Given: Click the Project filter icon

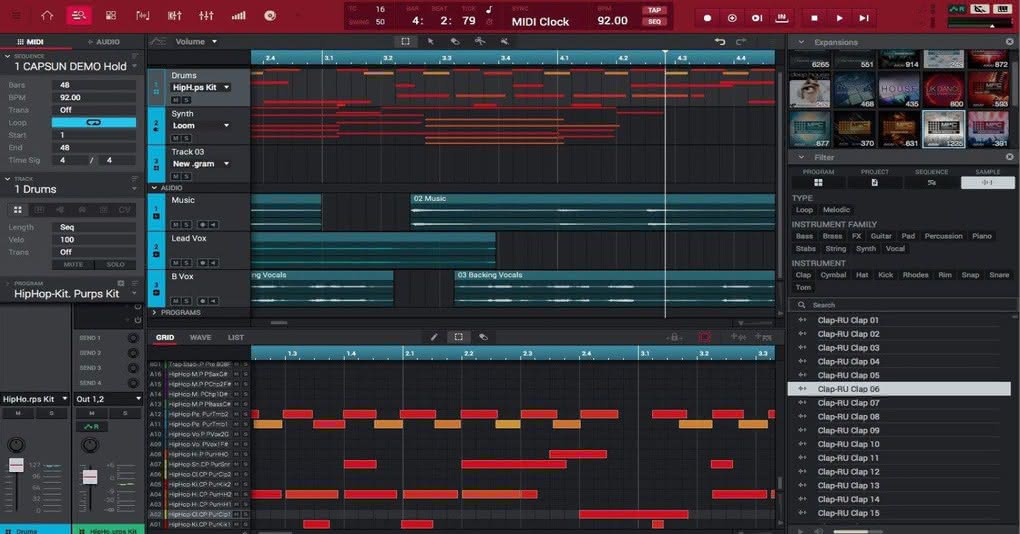Looking at the screenshot, I should coord(874,183).
